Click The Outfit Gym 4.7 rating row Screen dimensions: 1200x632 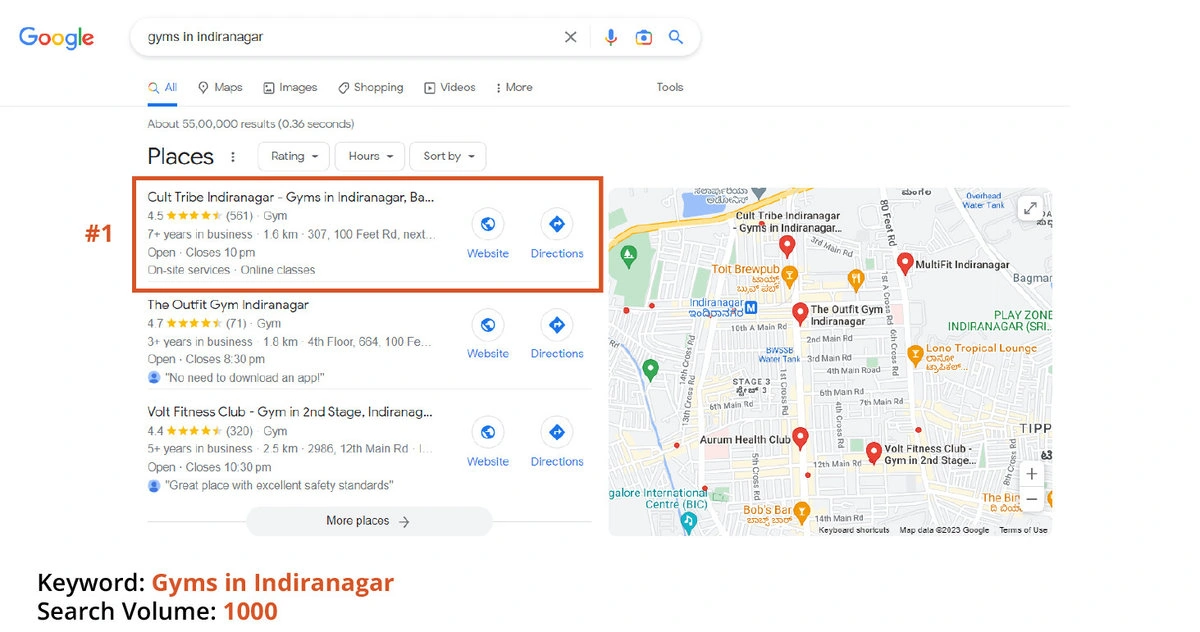(x=214, y=324)
